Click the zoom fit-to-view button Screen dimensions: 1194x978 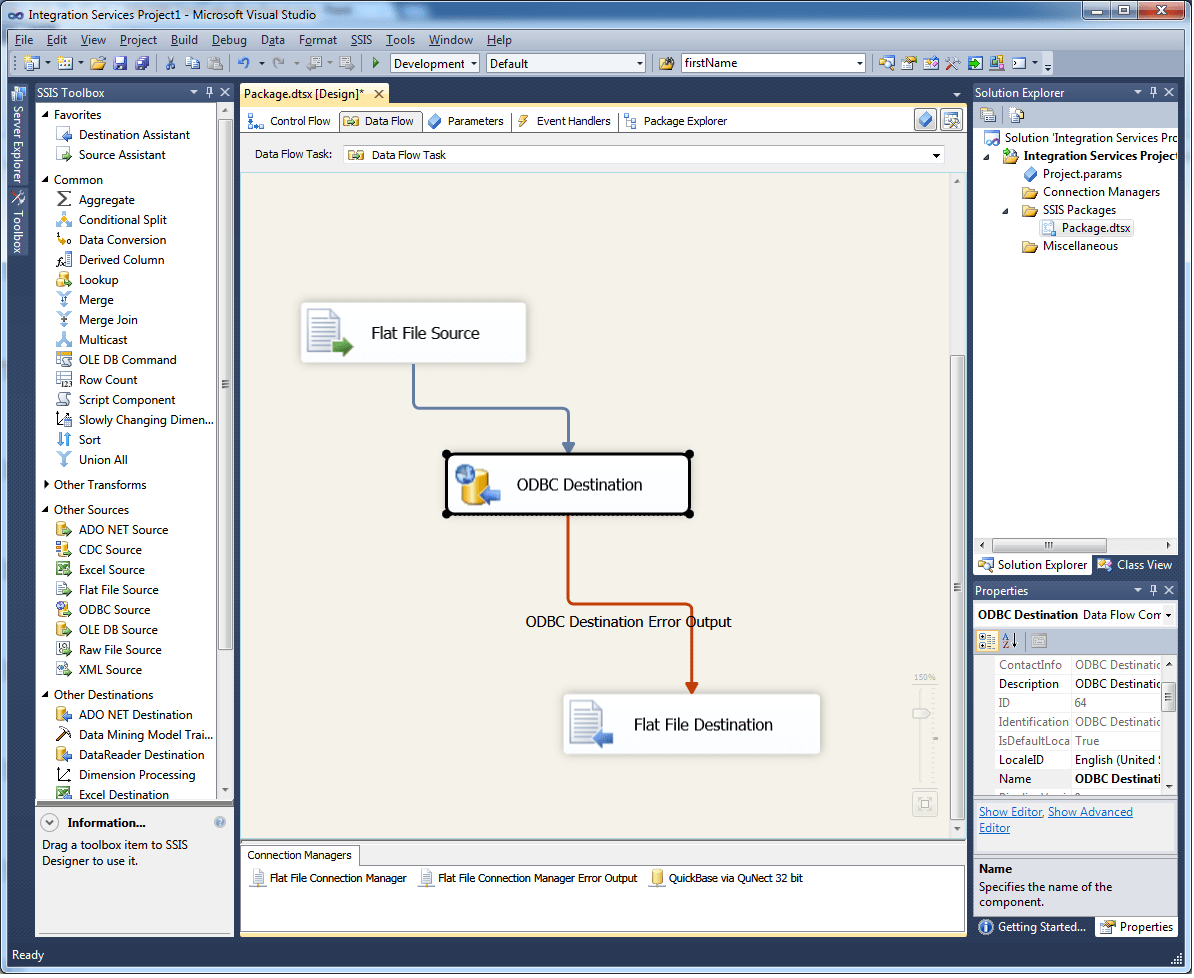pos(925,803)
